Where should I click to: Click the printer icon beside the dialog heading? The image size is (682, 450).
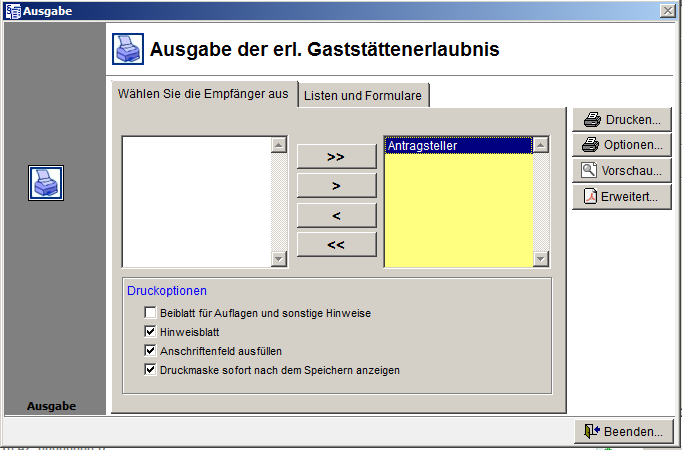coord(126,48)
